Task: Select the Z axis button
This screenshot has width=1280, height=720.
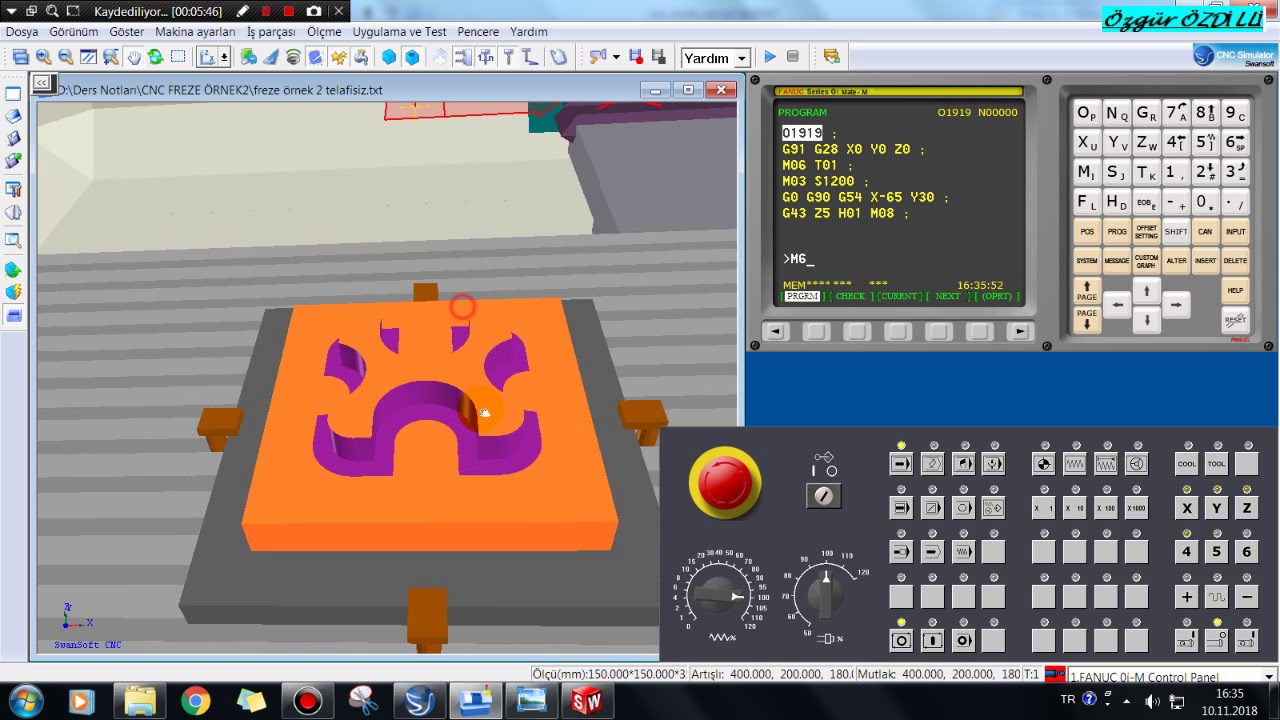Action: pyautogui.click(x=1247, y=508)
